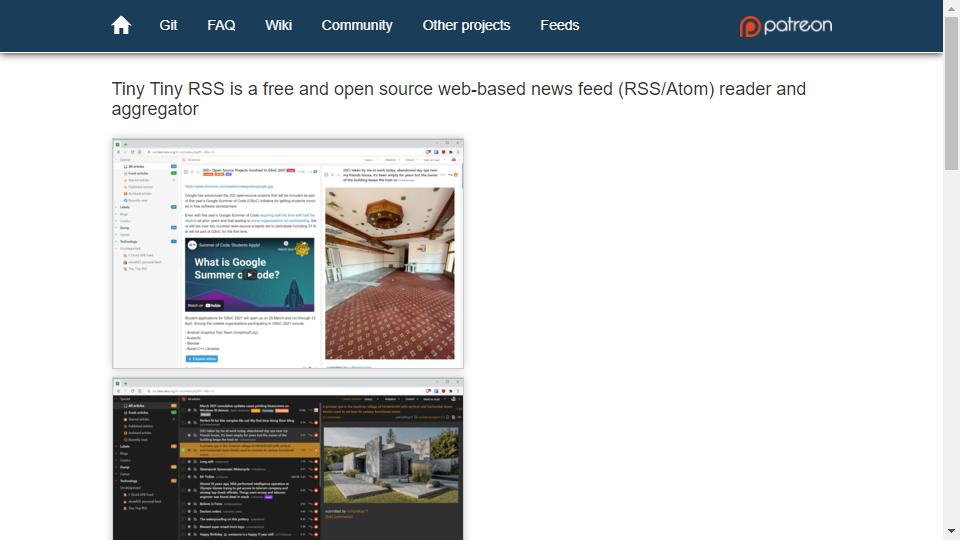Open the Wiki link
The image size is (960, 540).
coord(279,25)
